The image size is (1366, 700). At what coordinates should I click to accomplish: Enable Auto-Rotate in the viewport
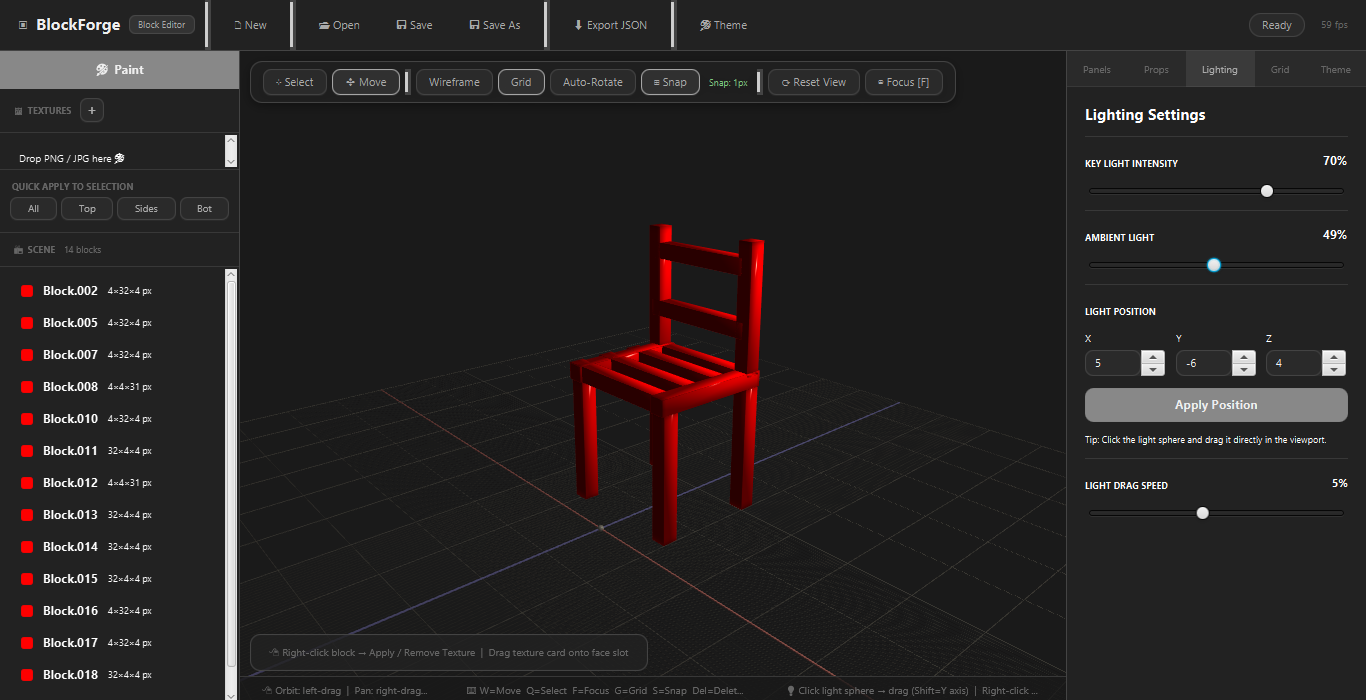tap(593, 82)
